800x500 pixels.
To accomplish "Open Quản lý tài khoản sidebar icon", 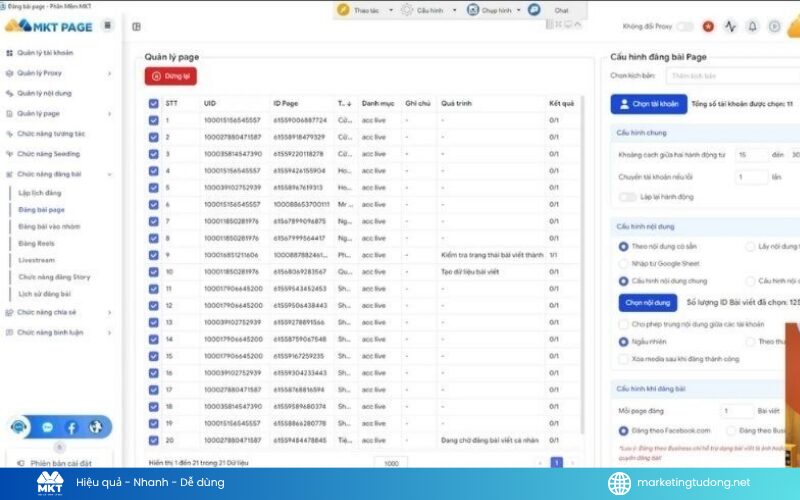I will coord(9,53).
